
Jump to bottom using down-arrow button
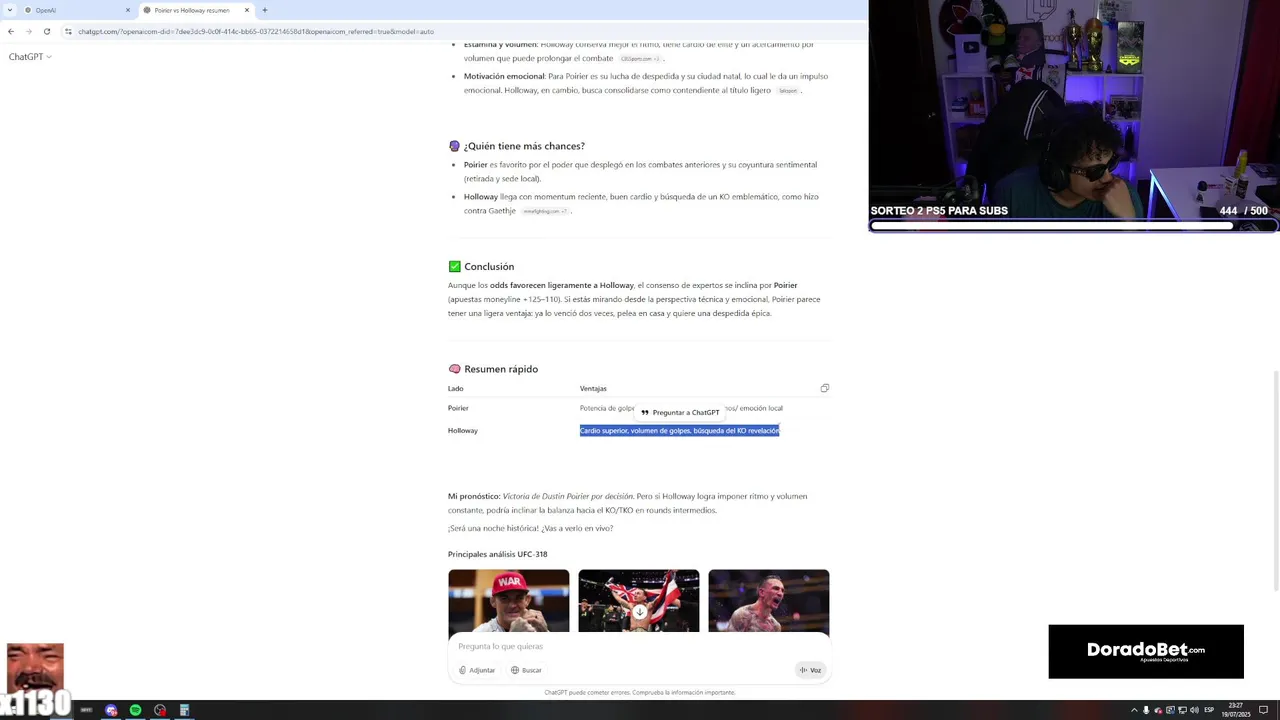[640, 612]
